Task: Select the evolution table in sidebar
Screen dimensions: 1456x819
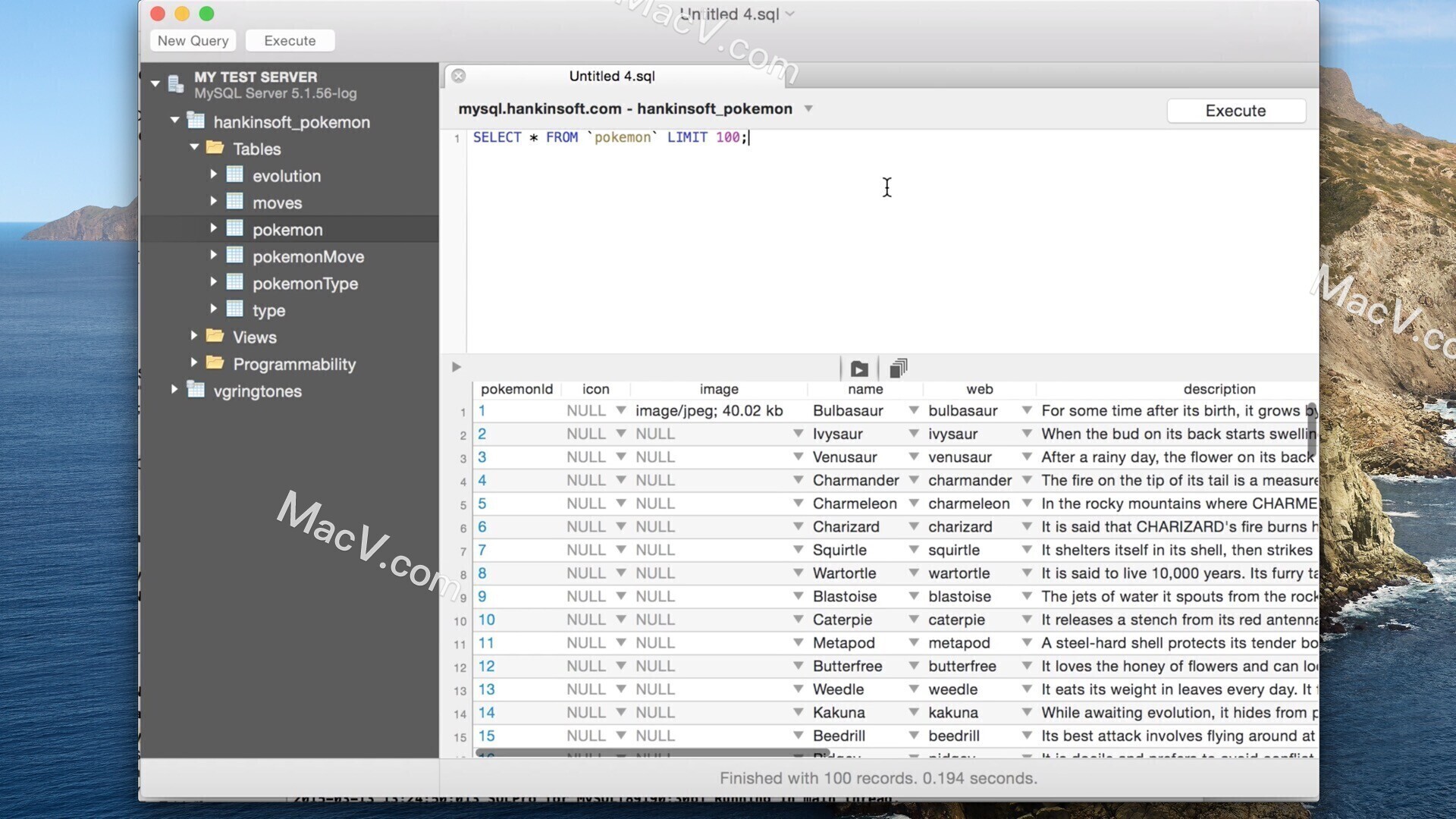Action: [285, 175]
